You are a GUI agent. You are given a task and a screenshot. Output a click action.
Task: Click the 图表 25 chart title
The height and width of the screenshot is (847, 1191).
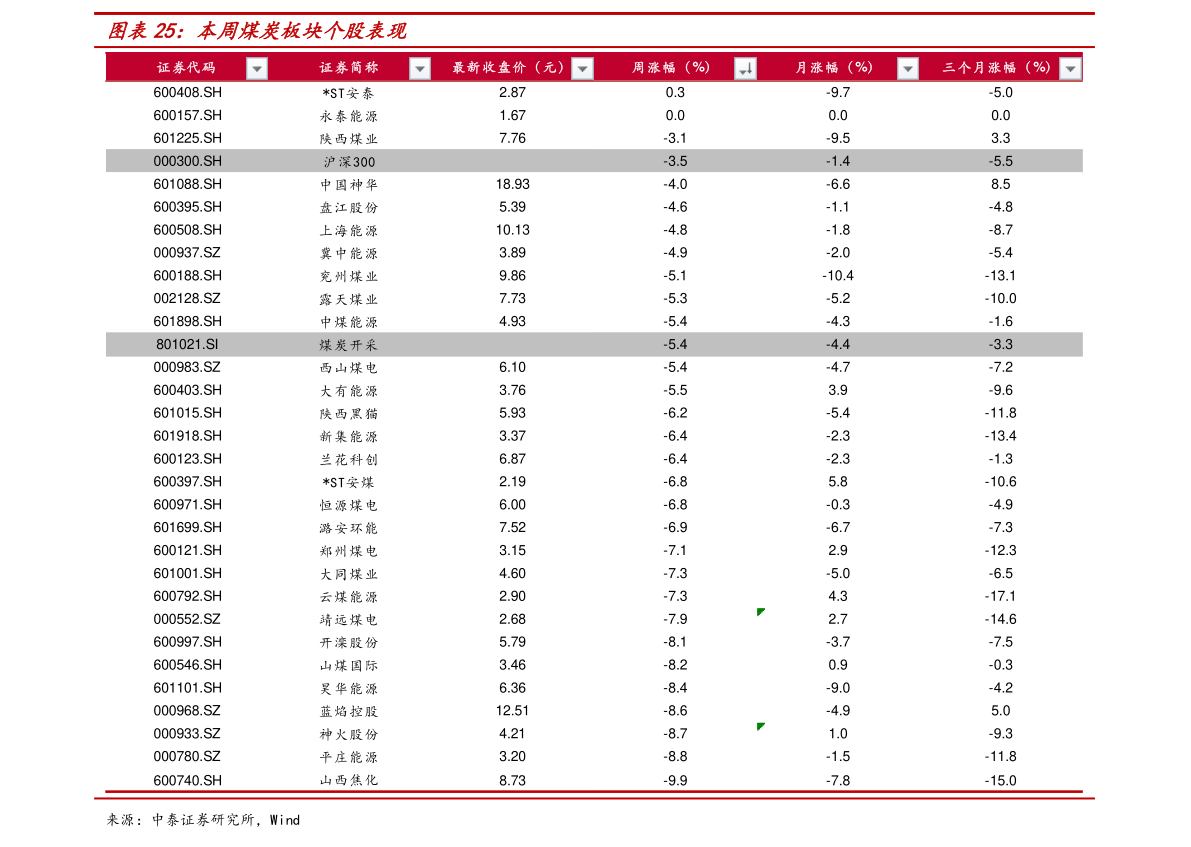(257, 31)
